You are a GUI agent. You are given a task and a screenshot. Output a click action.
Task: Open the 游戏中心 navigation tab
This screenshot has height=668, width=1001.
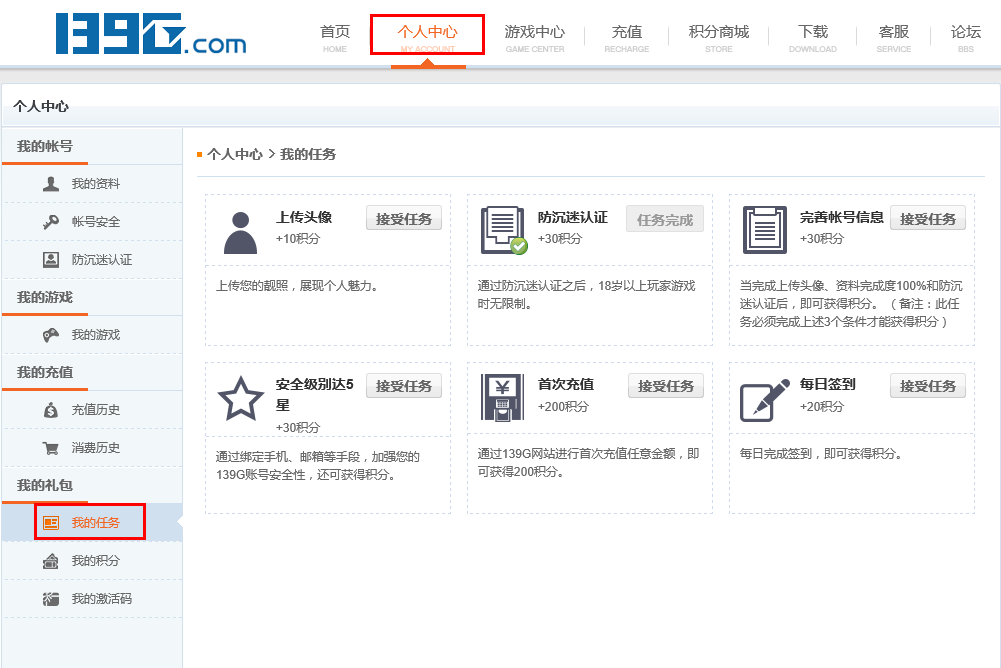[534, 37]
